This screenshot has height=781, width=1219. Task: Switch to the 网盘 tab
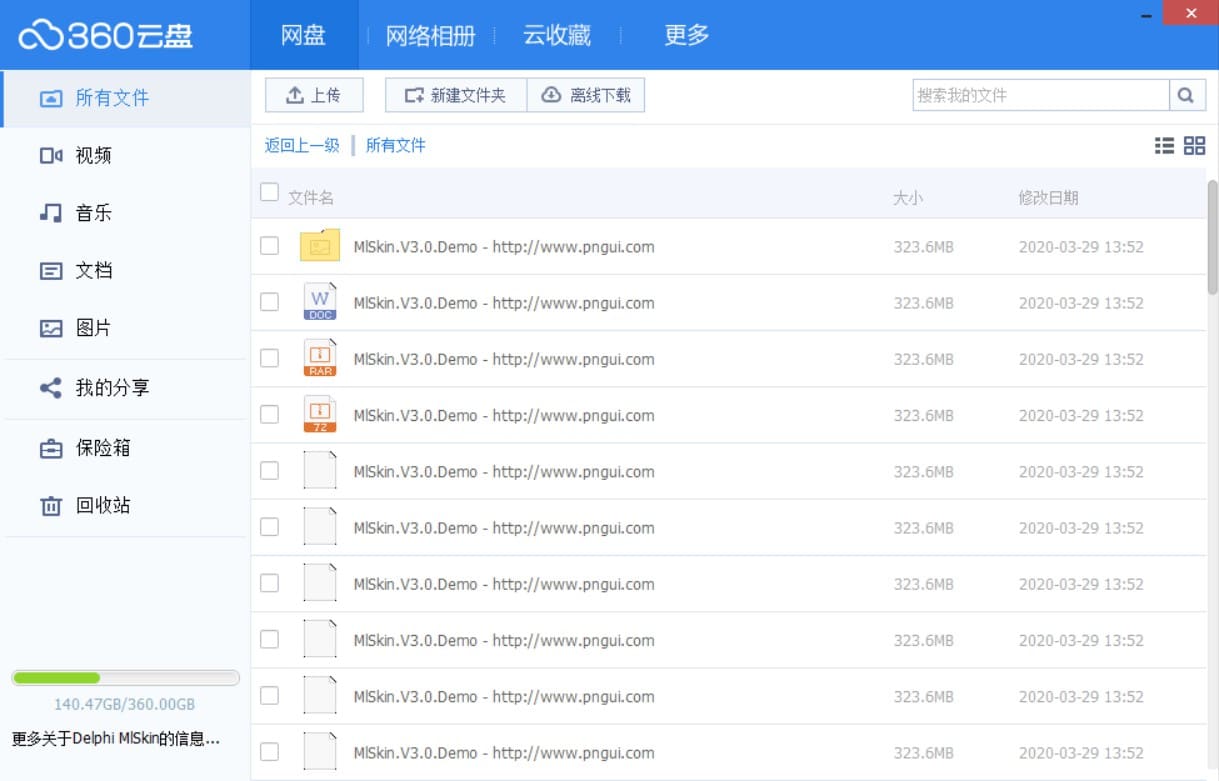click(303, 35)
